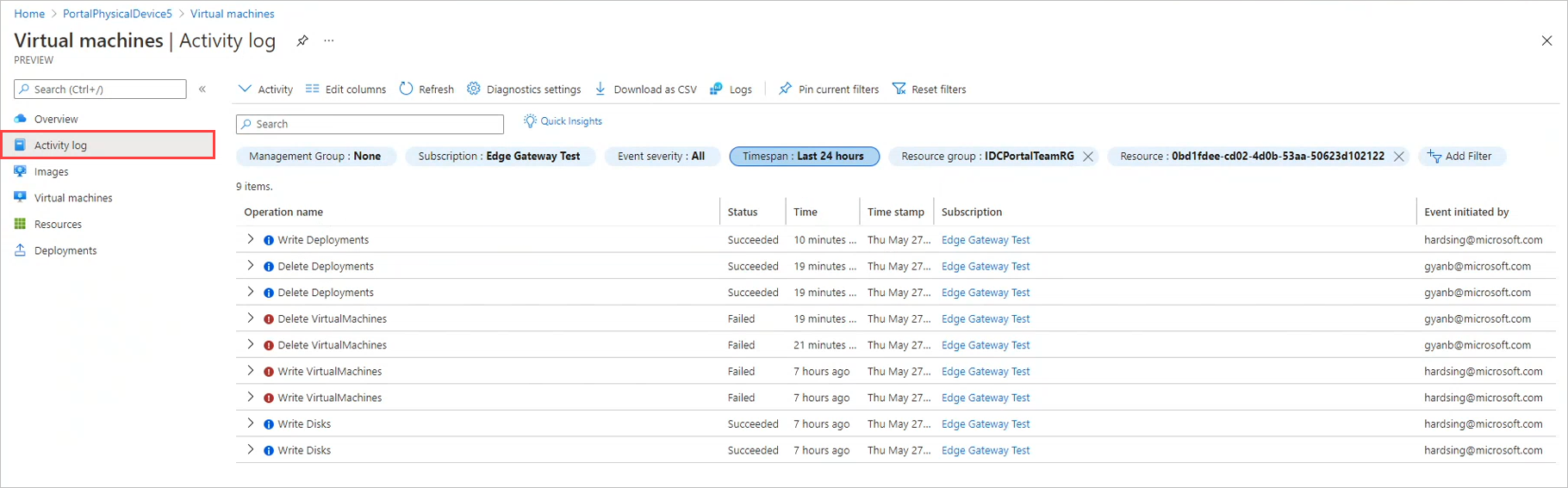
Task: Select "10 minutes ..." time cell
Action: [x=825, y=240]
